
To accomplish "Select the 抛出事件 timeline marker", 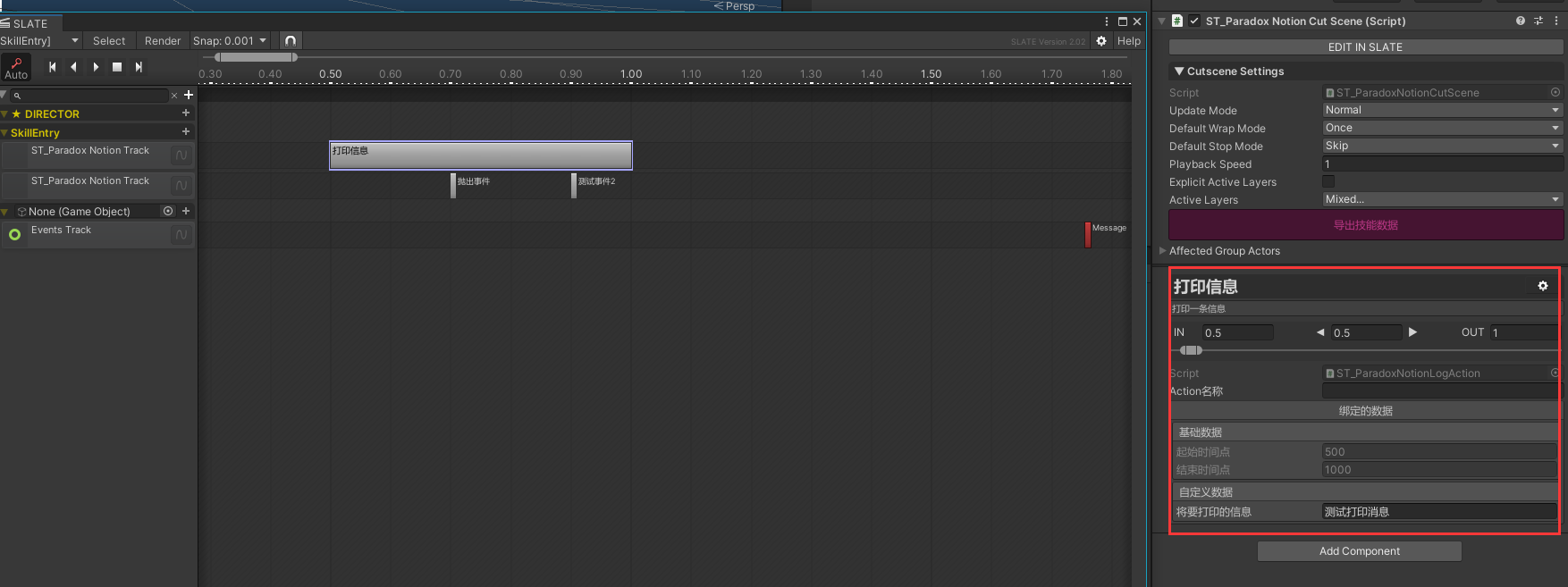I will pos(453,186).
